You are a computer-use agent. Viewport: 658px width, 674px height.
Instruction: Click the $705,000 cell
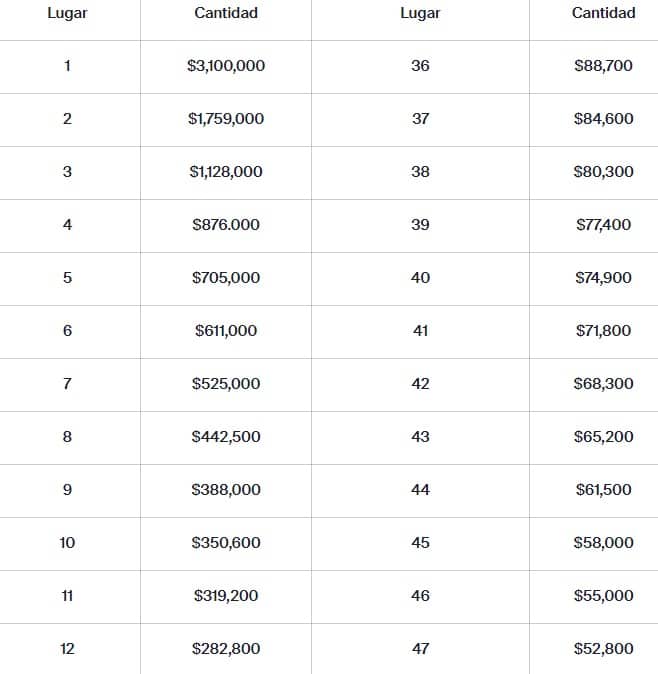[x=226, y=278]
